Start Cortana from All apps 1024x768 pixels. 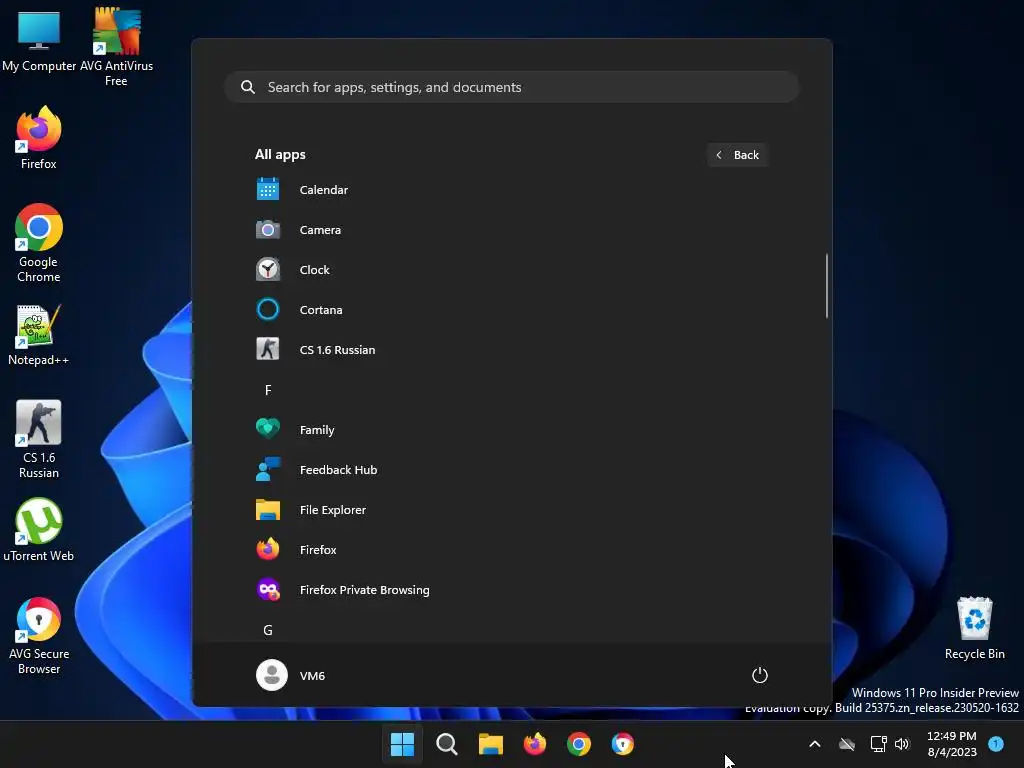(x=511, y=310)
